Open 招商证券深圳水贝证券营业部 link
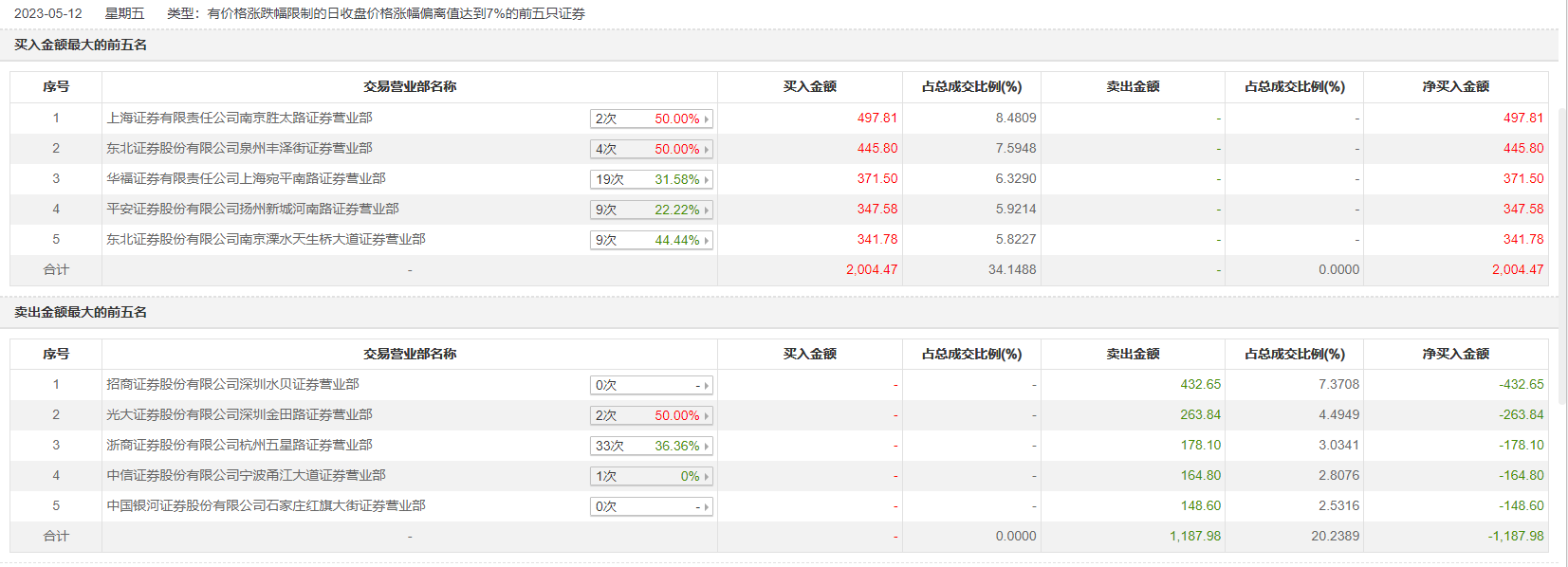Viewport: 1568px width, 567px height. pyautogui.click(x=232, y=385)
